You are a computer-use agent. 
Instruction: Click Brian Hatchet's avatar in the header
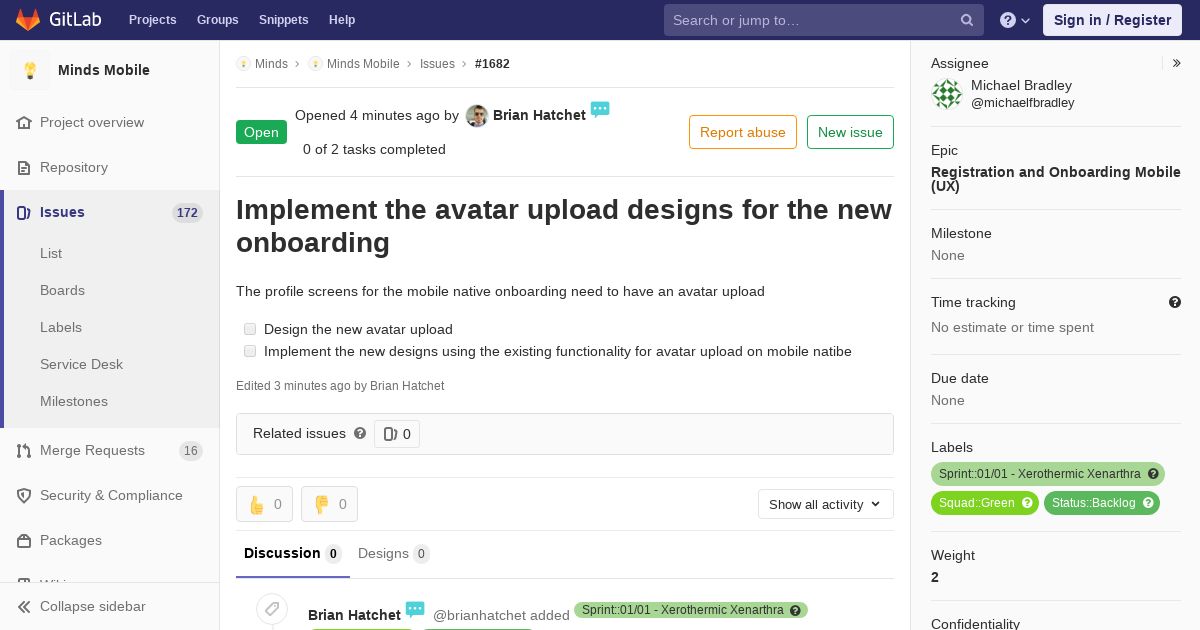click(x=477, y=116)
